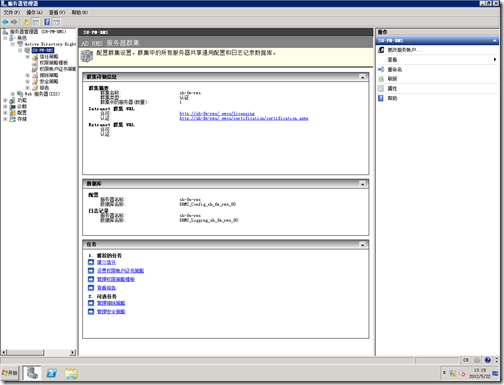The height and width of the screenshot is (385, 504).
Task: Click the Server Manager taskbar icon
Action: coord(32,373)
